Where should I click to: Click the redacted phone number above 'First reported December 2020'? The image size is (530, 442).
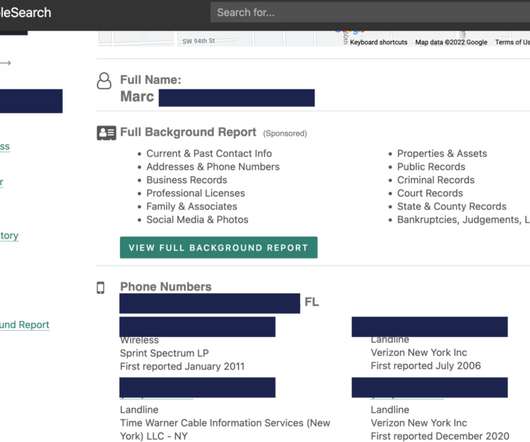pos(430,387)
